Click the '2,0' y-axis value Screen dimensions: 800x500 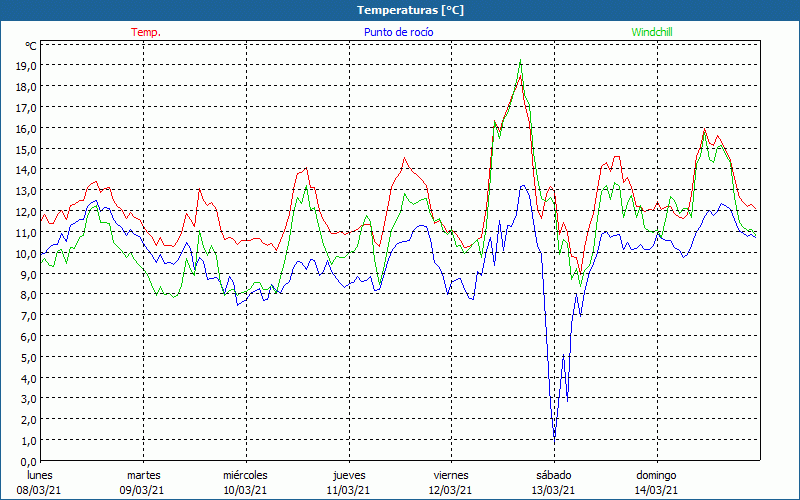click(29, 420)
